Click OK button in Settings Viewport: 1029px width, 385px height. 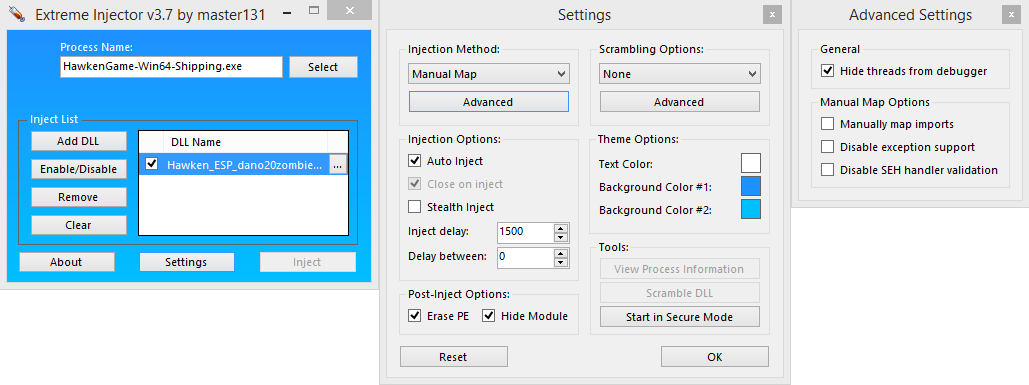[x=715, y=357]
